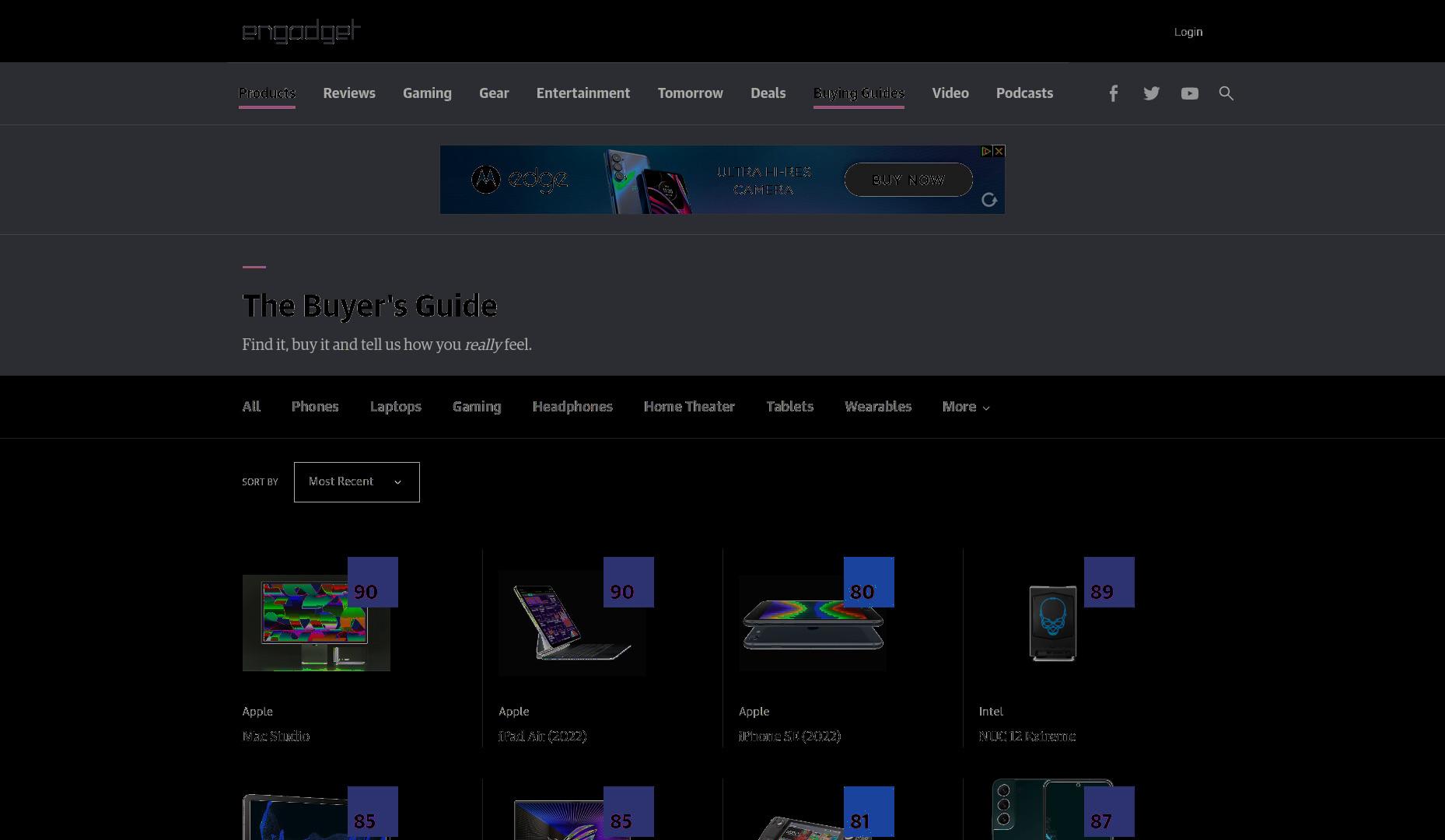Screen dimensions: 1445x840
Task: Click the iPad Air (2022) title link
Action: pos(543,736)
